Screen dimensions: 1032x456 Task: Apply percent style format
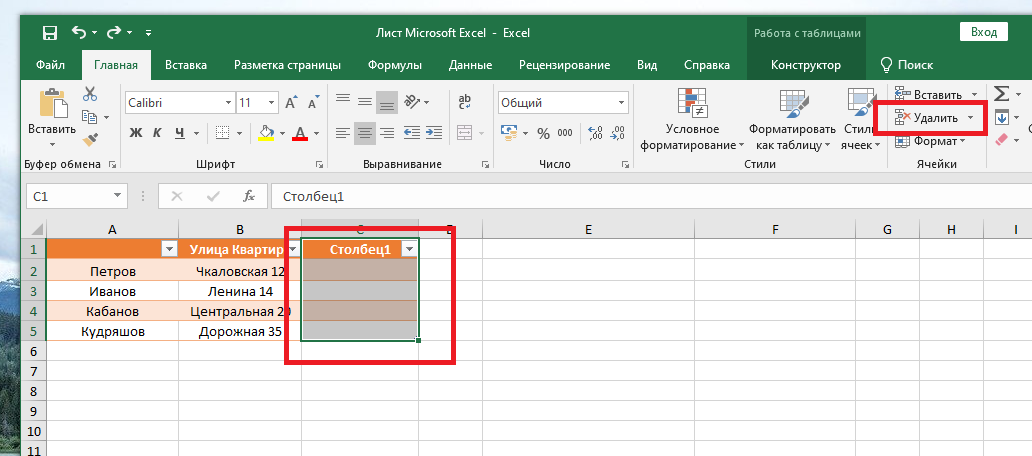tap(543, 134)
